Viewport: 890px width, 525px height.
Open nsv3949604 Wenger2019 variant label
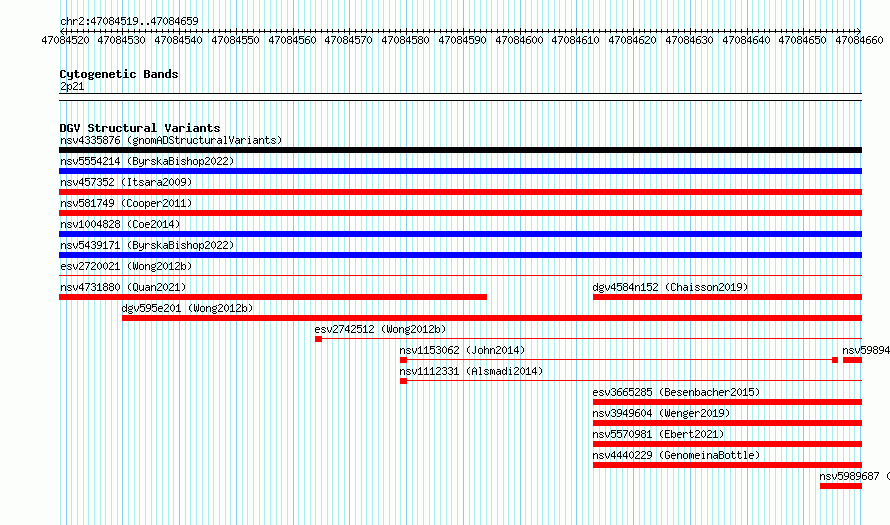pos(661,413)
